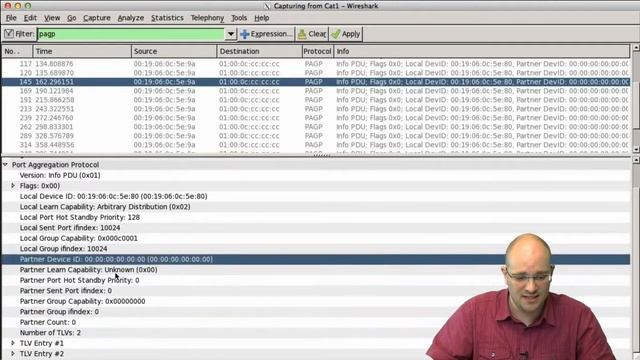This screenshot has height=360, width=640.
Task: Expand TLV Entry #2
Action: pyautogui.click(x=13, y=354)
